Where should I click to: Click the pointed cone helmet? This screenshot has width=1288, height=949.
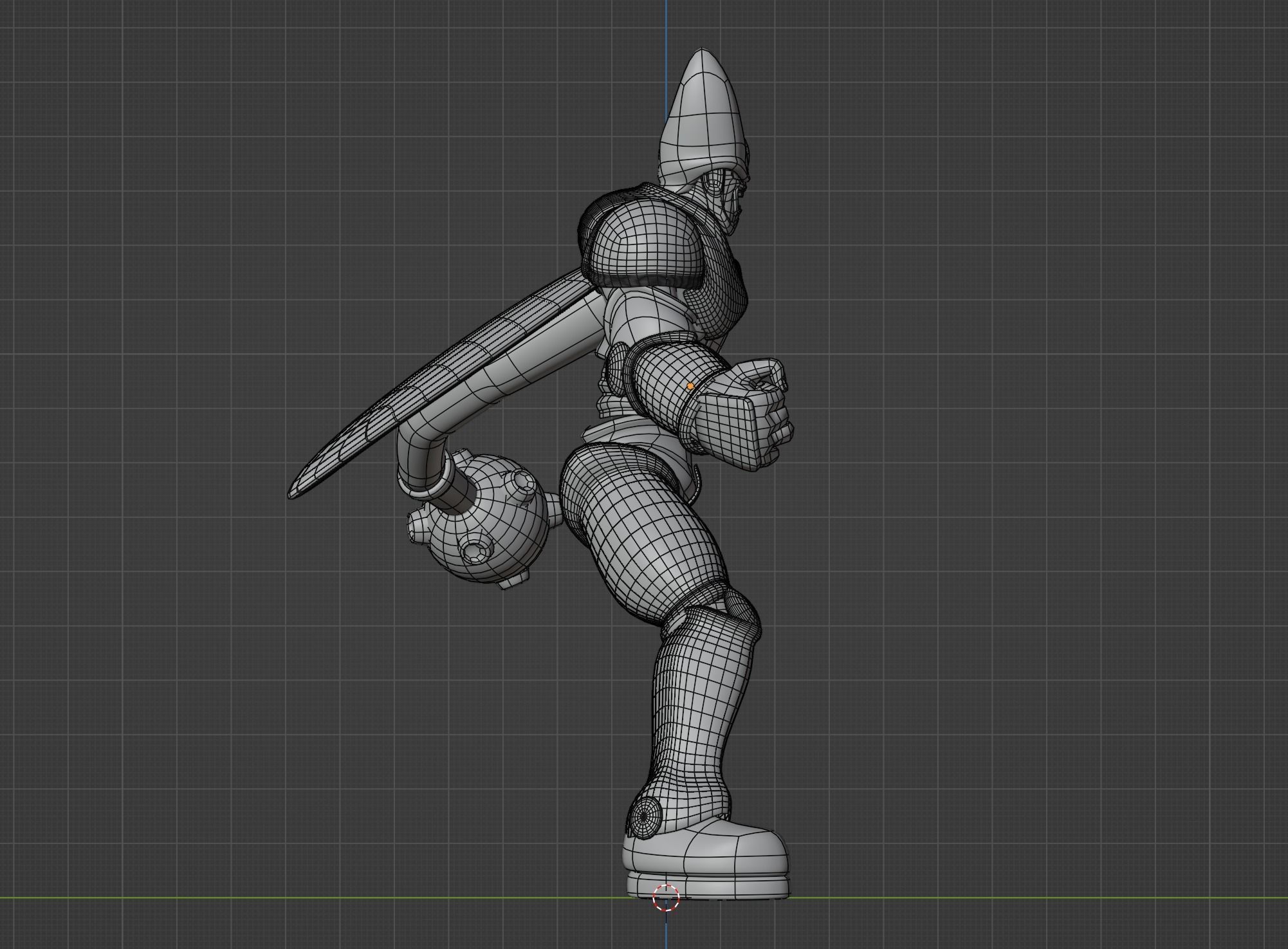704,116
